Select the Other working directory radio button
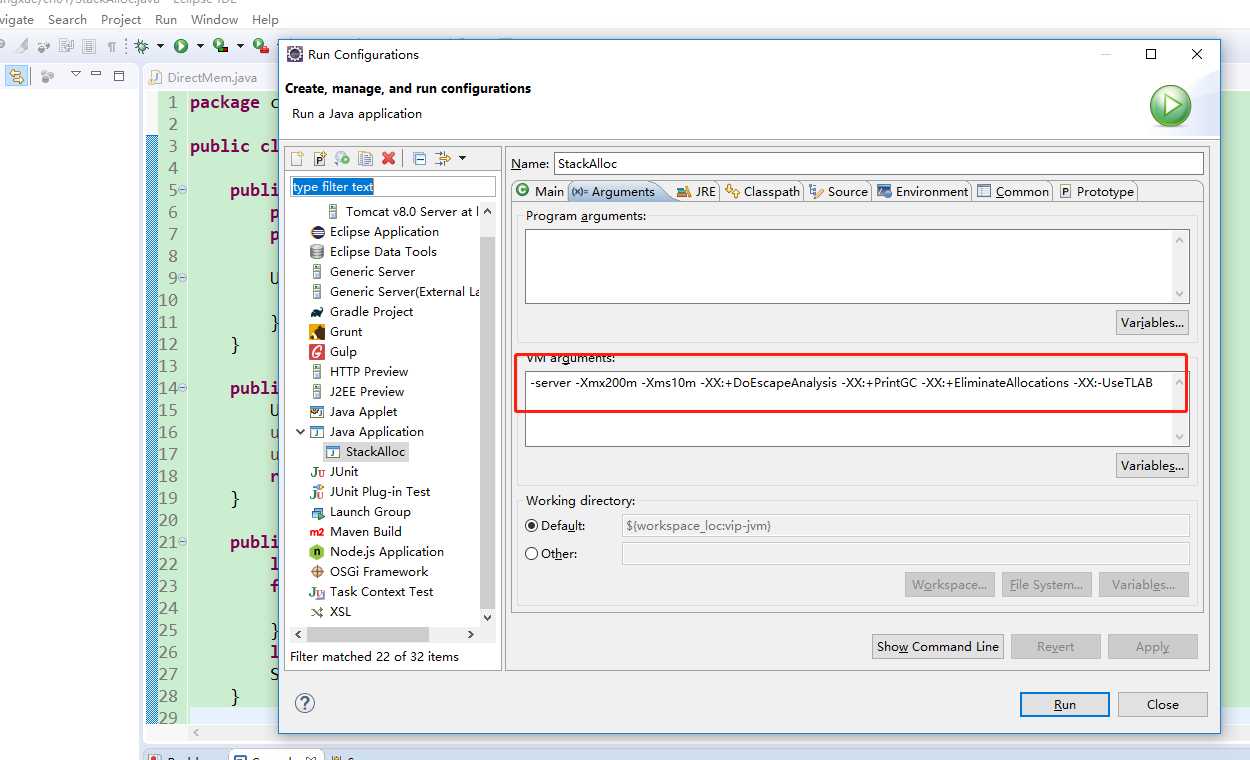 (x=532, y=553)
